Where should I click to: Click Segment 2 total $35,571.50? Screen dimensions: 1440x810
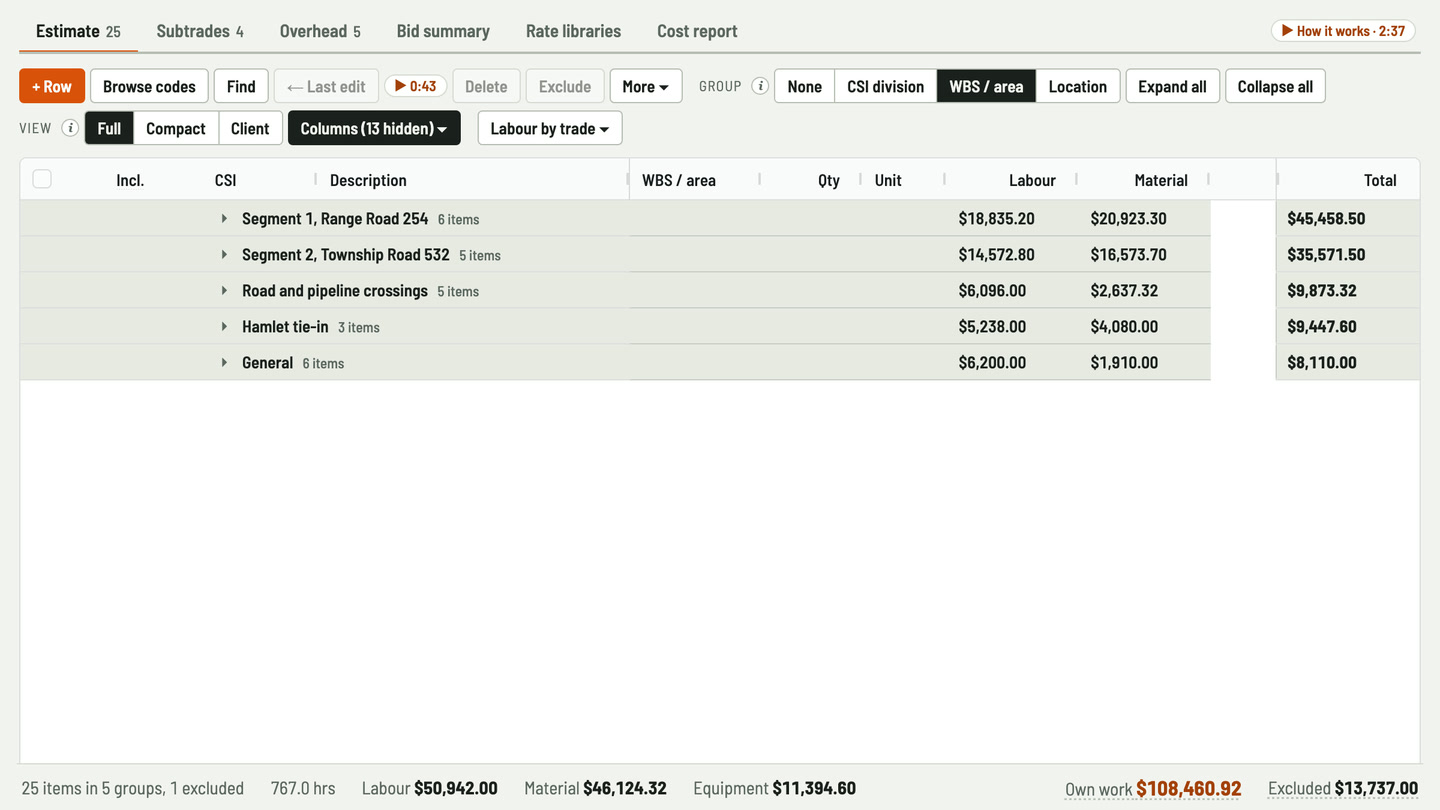click(1326, 254)
